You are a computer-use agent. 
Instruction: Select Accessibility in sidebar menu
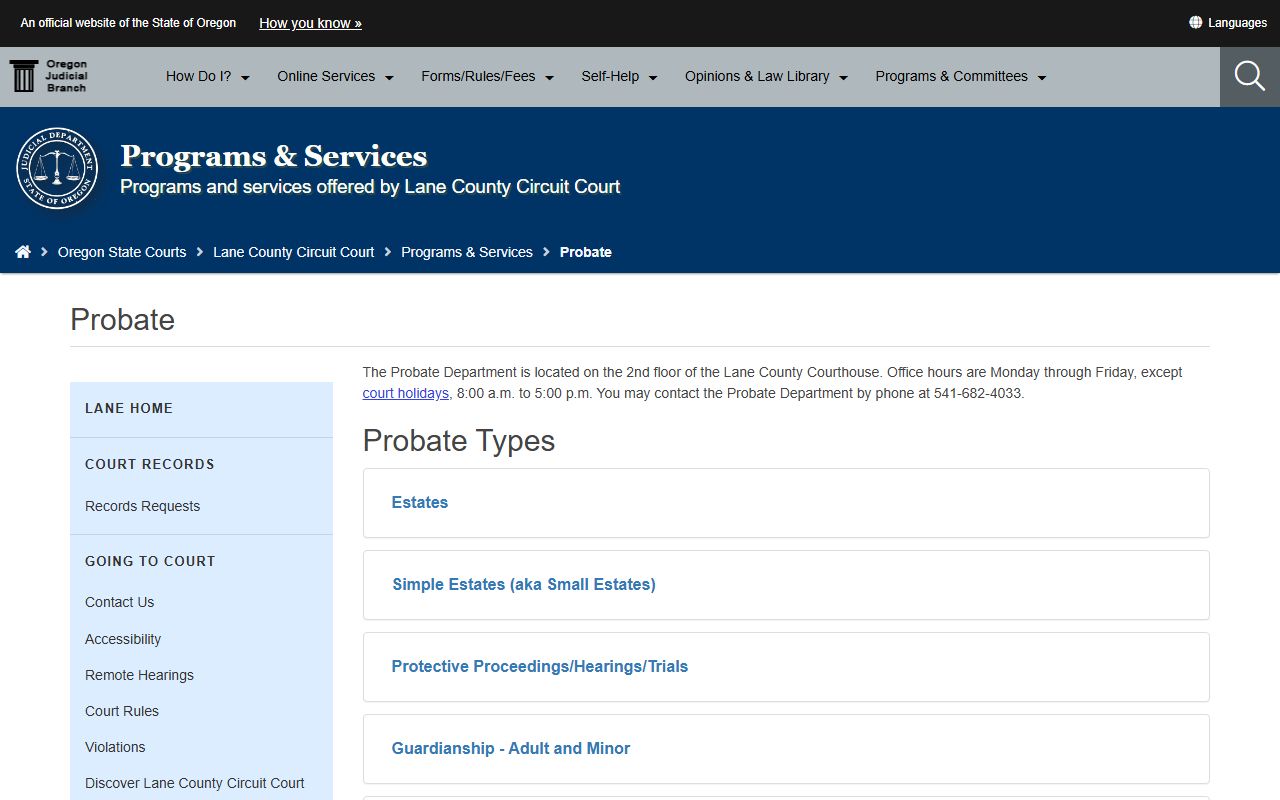[x=123, y=639]
